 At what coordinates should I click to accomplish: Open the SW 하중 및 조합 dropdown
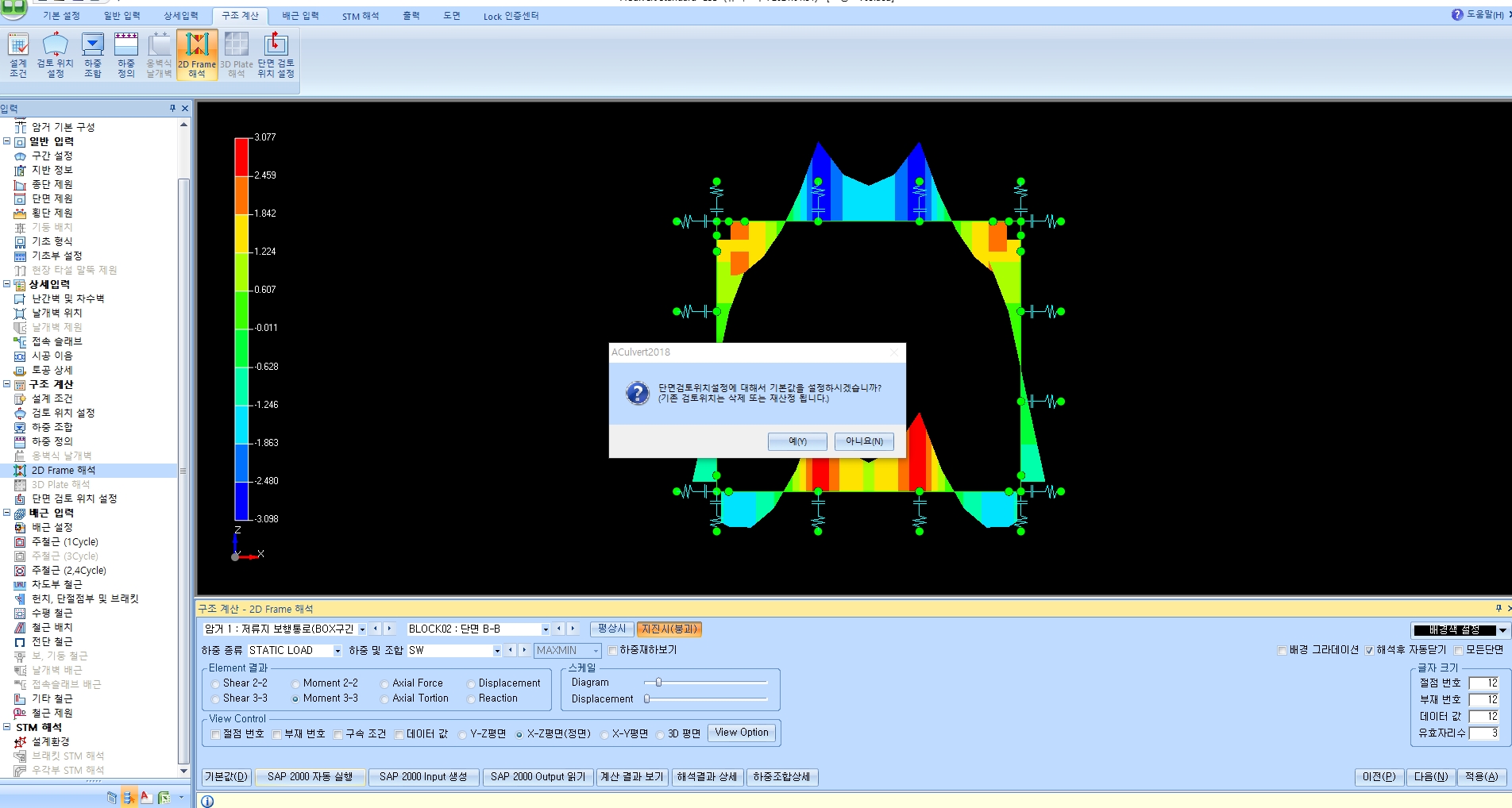(497, 651)
